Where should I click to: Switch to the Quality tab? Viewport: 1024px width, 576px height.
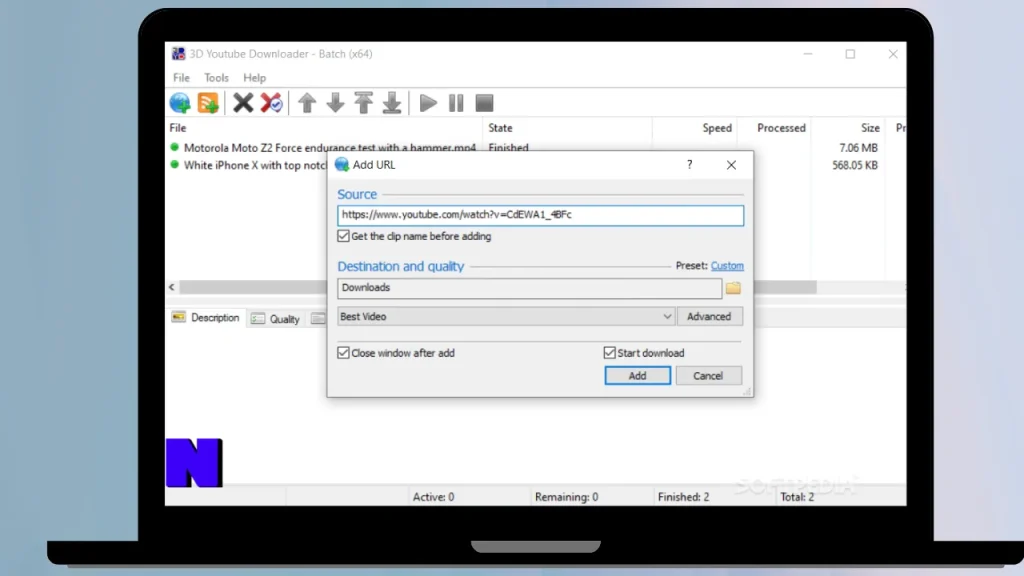pos(276,319)
